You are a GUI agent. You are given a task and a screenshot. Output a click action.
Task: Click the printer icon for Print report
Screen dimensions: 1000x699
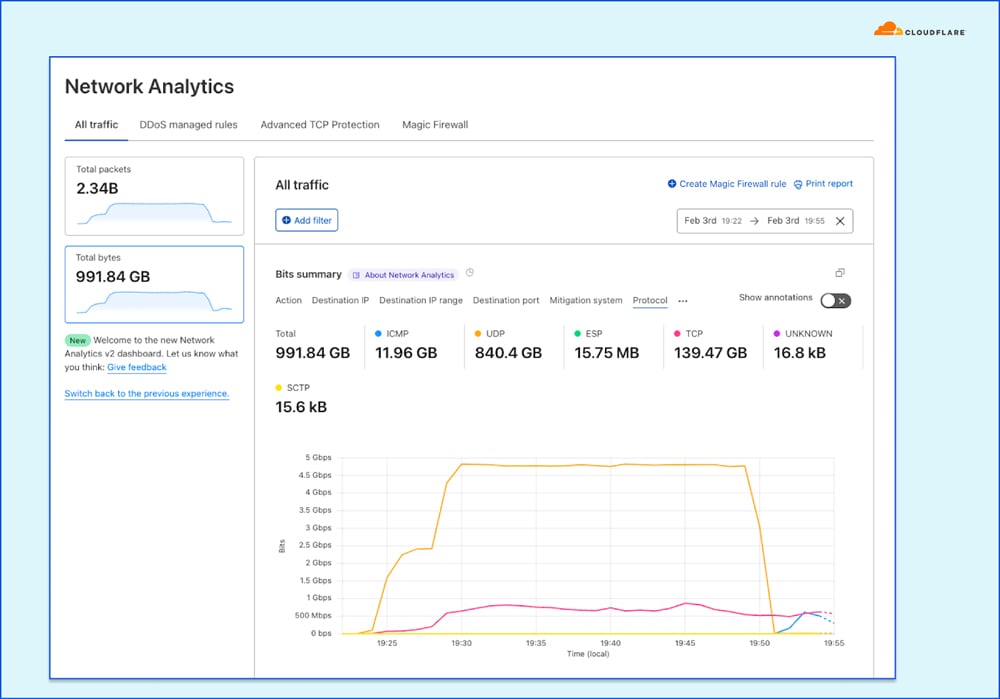[x=798, y=184]
